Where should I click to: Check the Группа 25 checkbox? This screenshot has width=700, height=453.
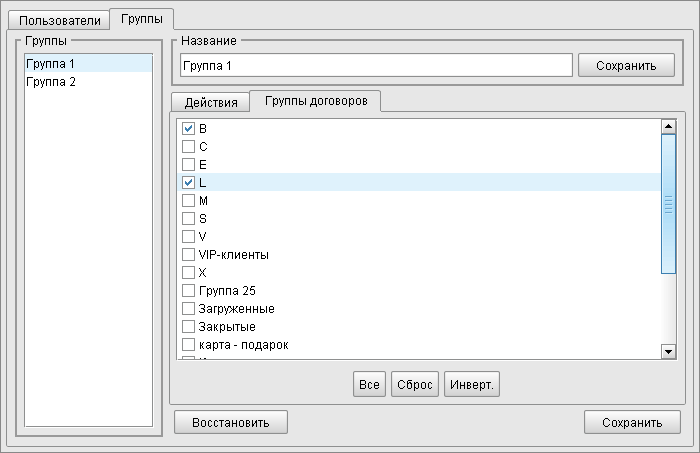[x=188, y=290]
